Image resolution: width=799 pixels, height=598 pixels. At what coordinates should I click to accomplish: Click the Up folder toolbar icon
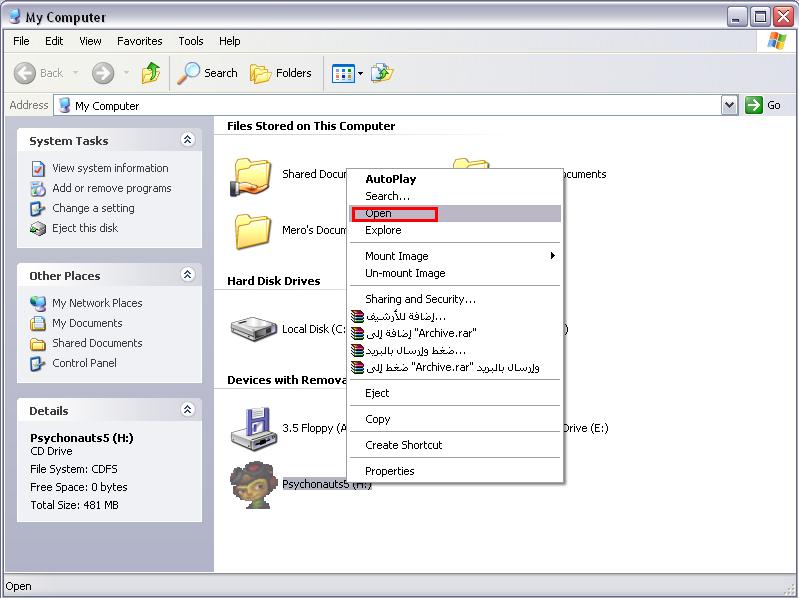[x=151, y=73]
